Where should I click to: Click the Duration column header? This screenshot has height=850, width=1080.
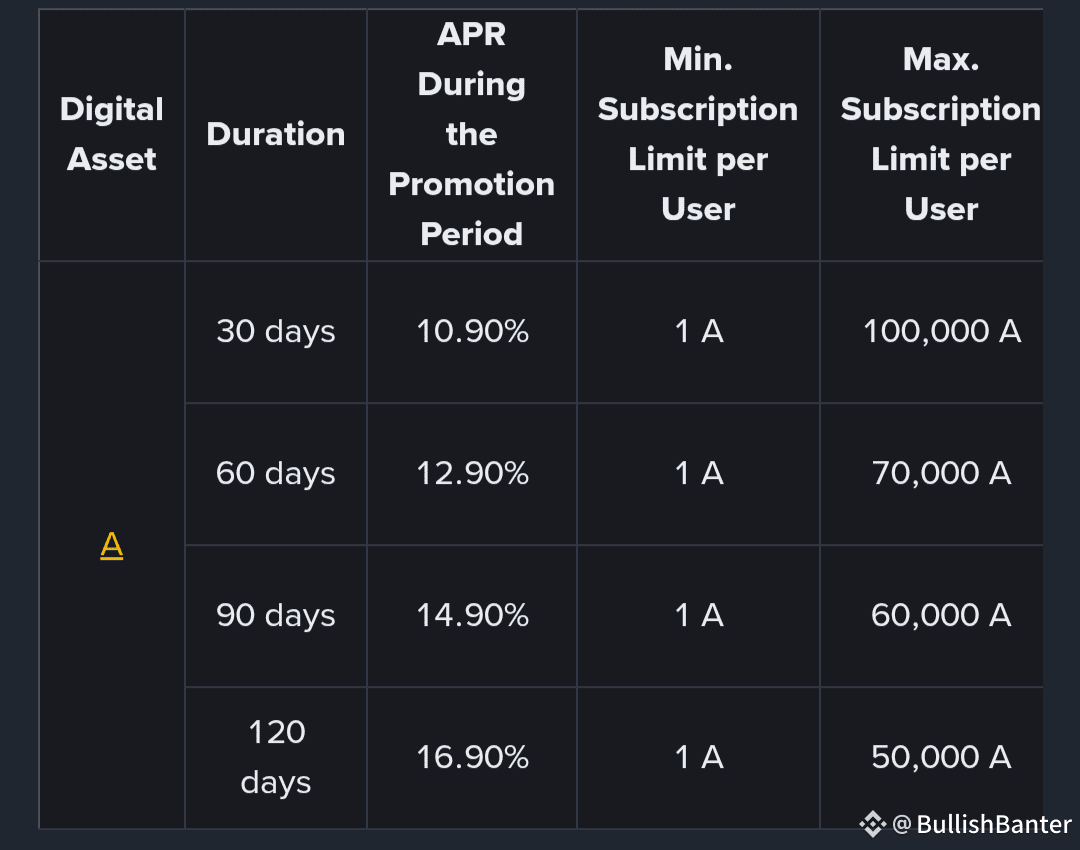pyautogui.click(x=276, y=134)
